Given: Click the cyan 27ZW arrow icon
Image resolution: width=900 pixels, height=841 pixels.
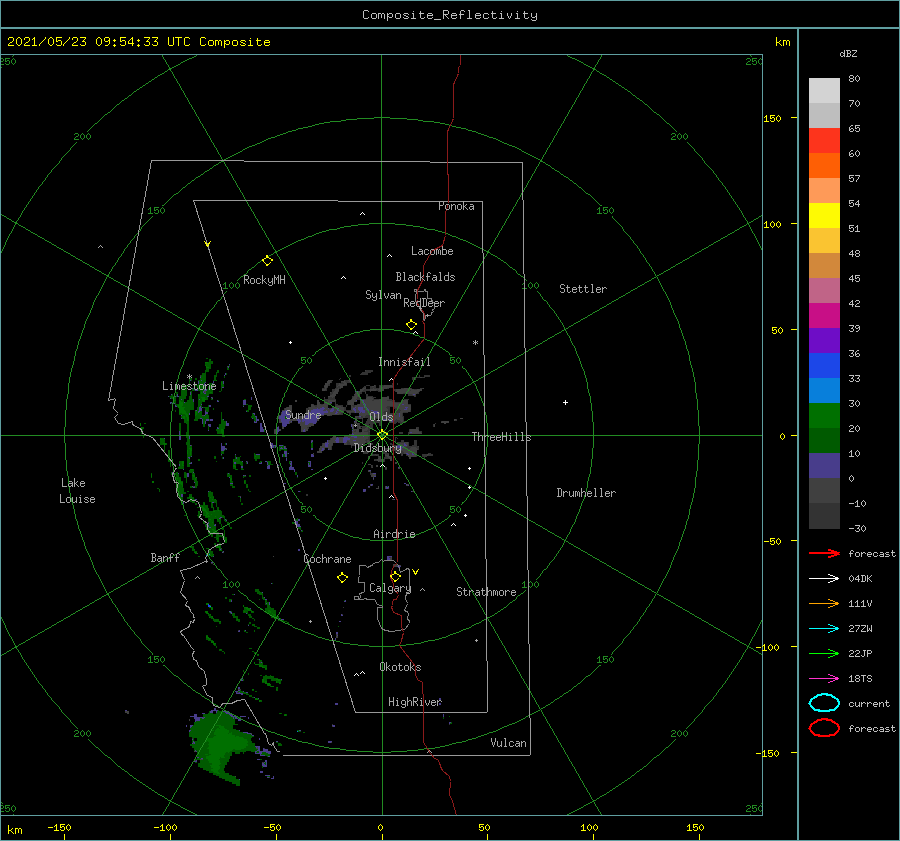Looking at the screenshot, I should 824,629.
